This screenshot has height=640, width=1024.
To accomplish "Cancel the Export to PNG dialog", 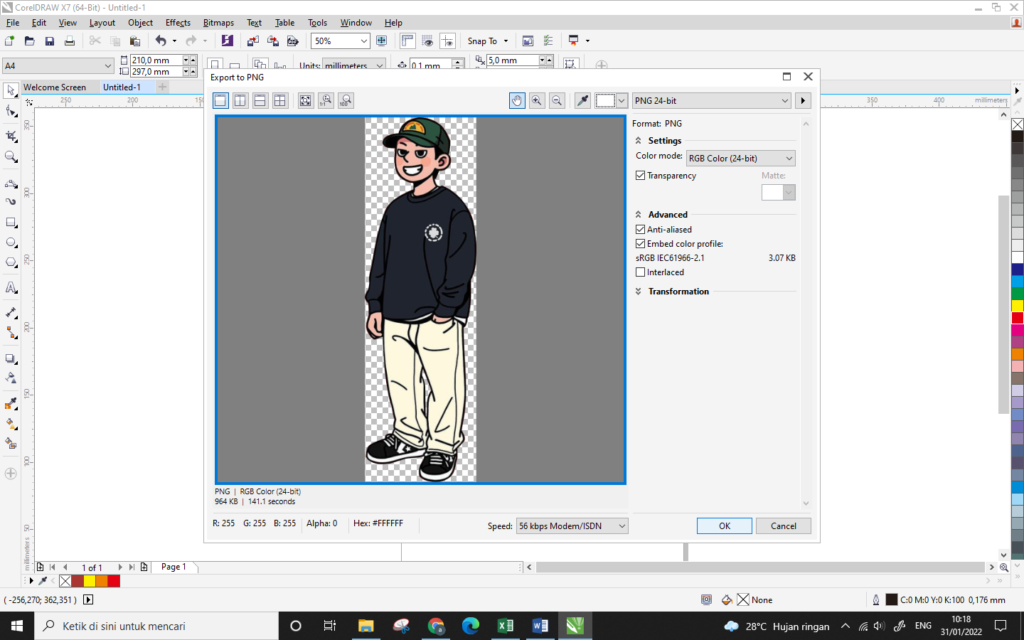I will (x=783, y=526).
